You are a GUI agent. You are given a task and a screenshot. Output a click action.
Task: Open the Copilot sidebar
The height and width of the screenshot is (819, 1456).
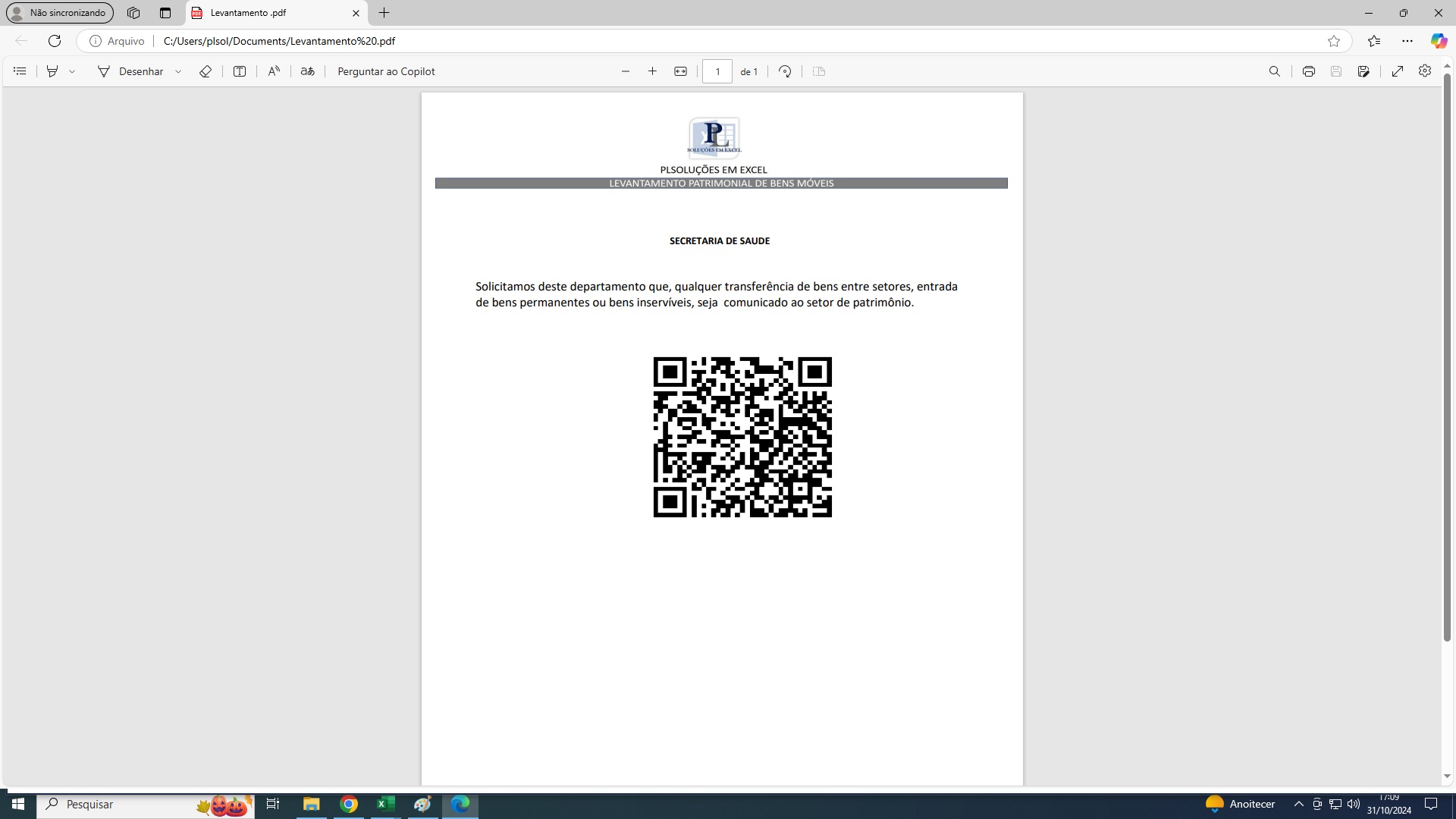(1439, 41)
